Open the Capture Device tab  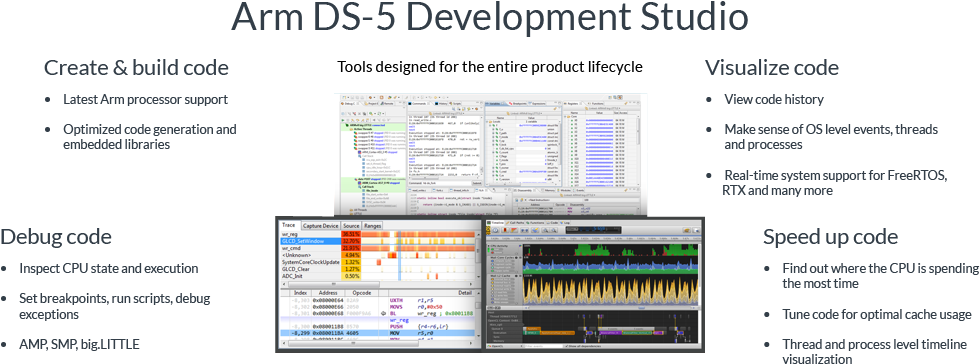tap(321, 226)
